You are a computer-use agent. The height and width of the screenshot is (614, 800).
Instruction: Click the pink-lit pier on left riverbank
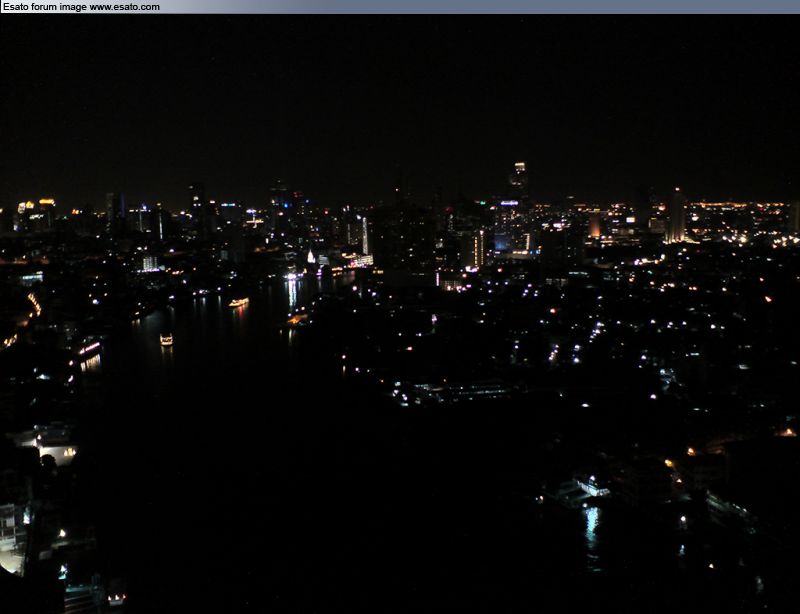90,349
